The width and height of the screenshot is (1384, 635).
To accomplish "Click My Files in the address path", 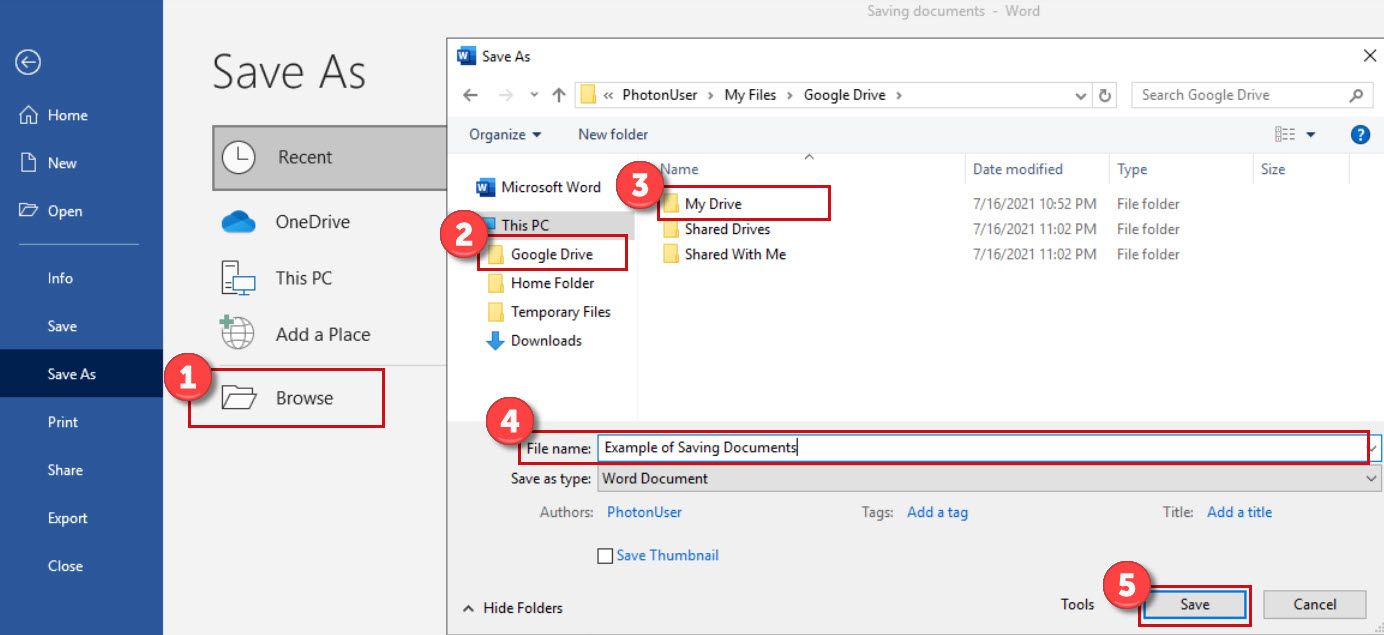I will pyautogui.click(x=750, y=95).
